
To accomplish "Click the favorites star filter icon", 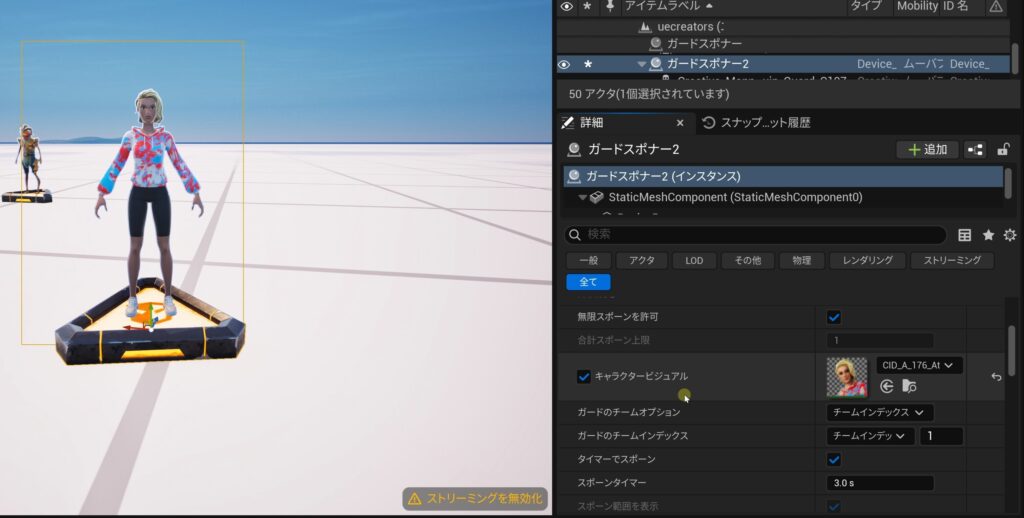I will pyautogui.click(x=988, y=235).
